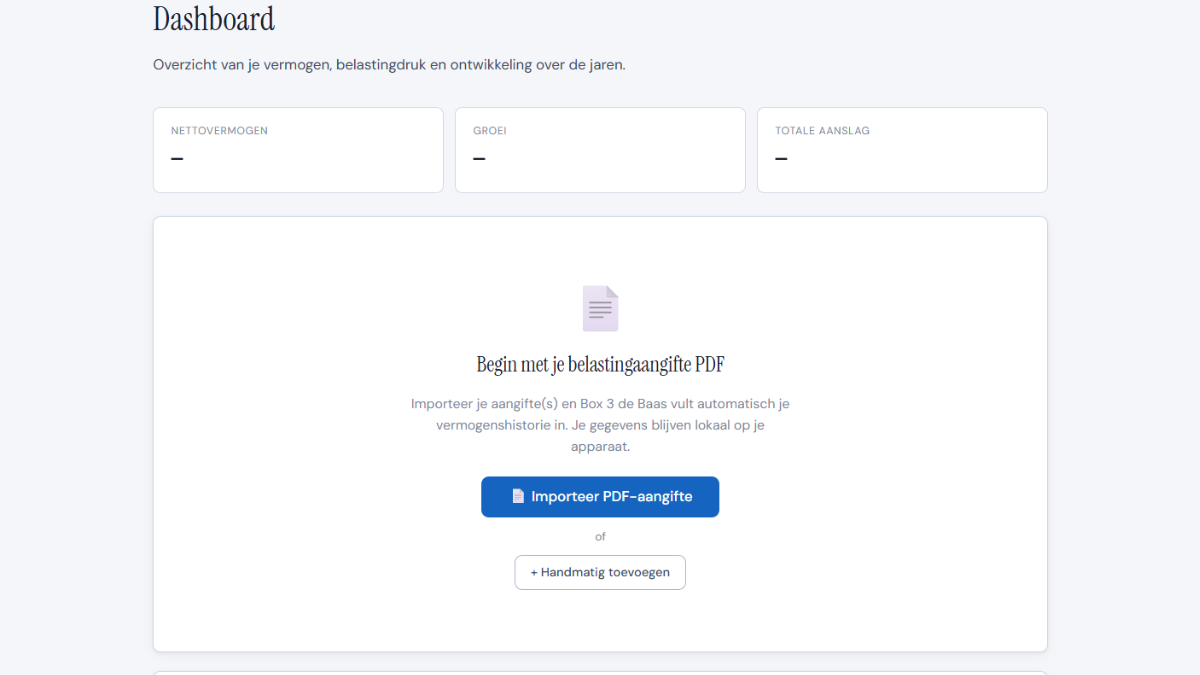Select the TOTALE AANSLAG summary card
The width and height of the screenshot is (1200, 675).
pyautogui.click(x=902, y=150)
